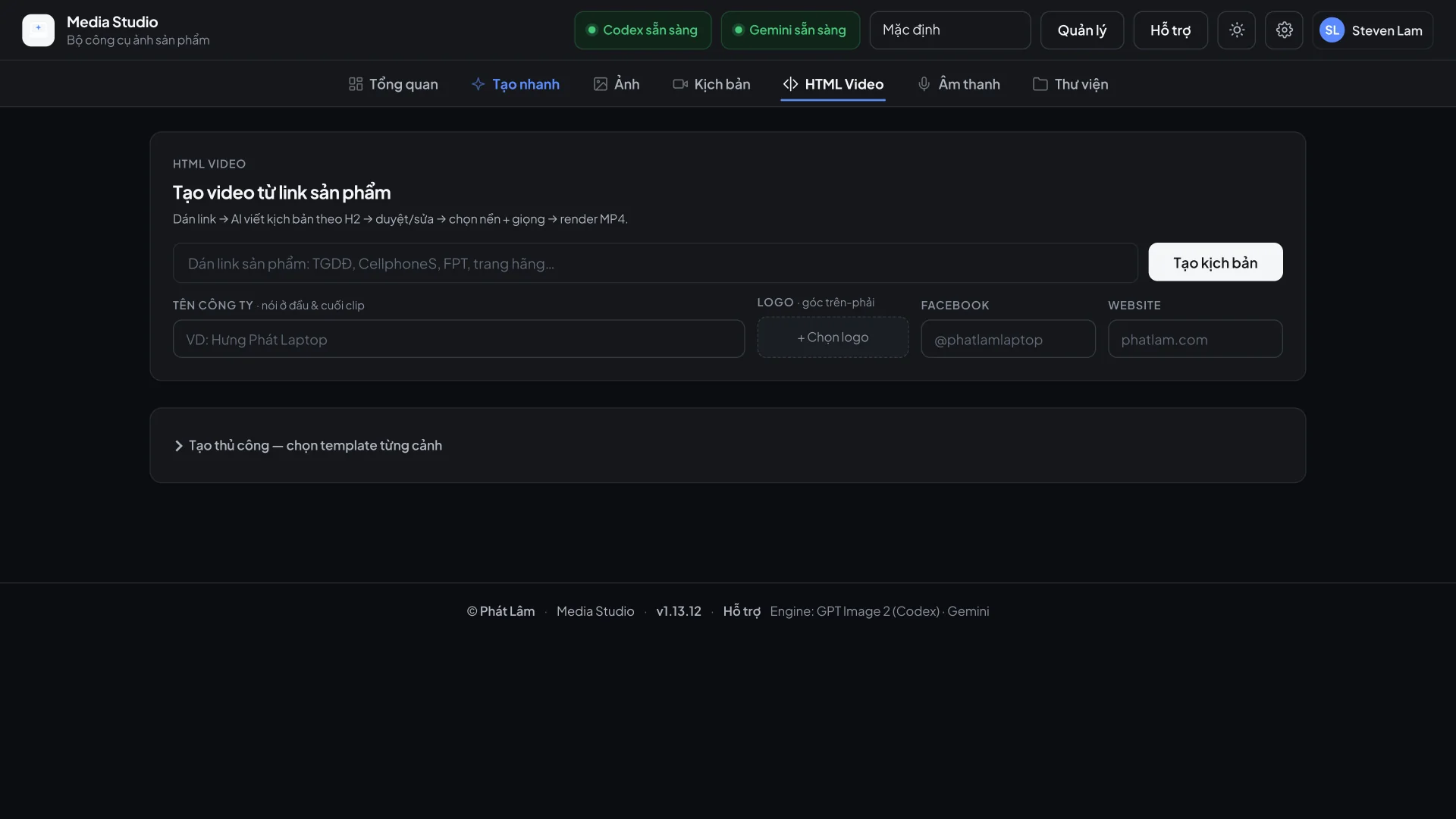1456x819 pixels.
Task: Click the Âm thanh microphone icon
Action: pos(924,84)
